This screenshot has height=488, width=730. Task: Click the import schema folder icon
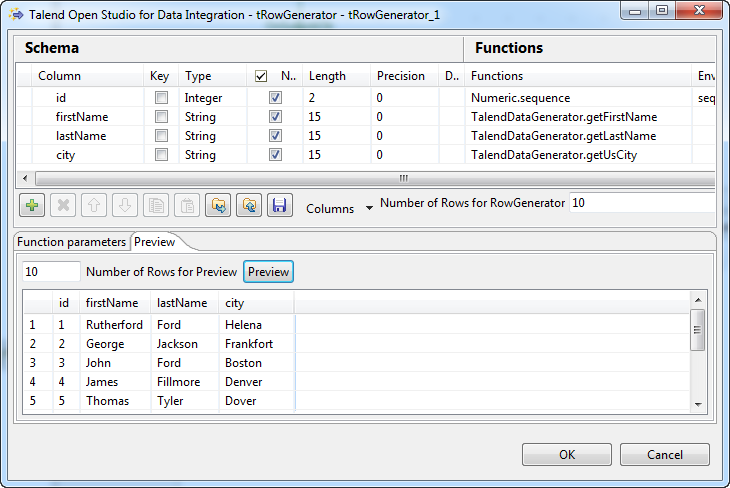tap(217, 205)
